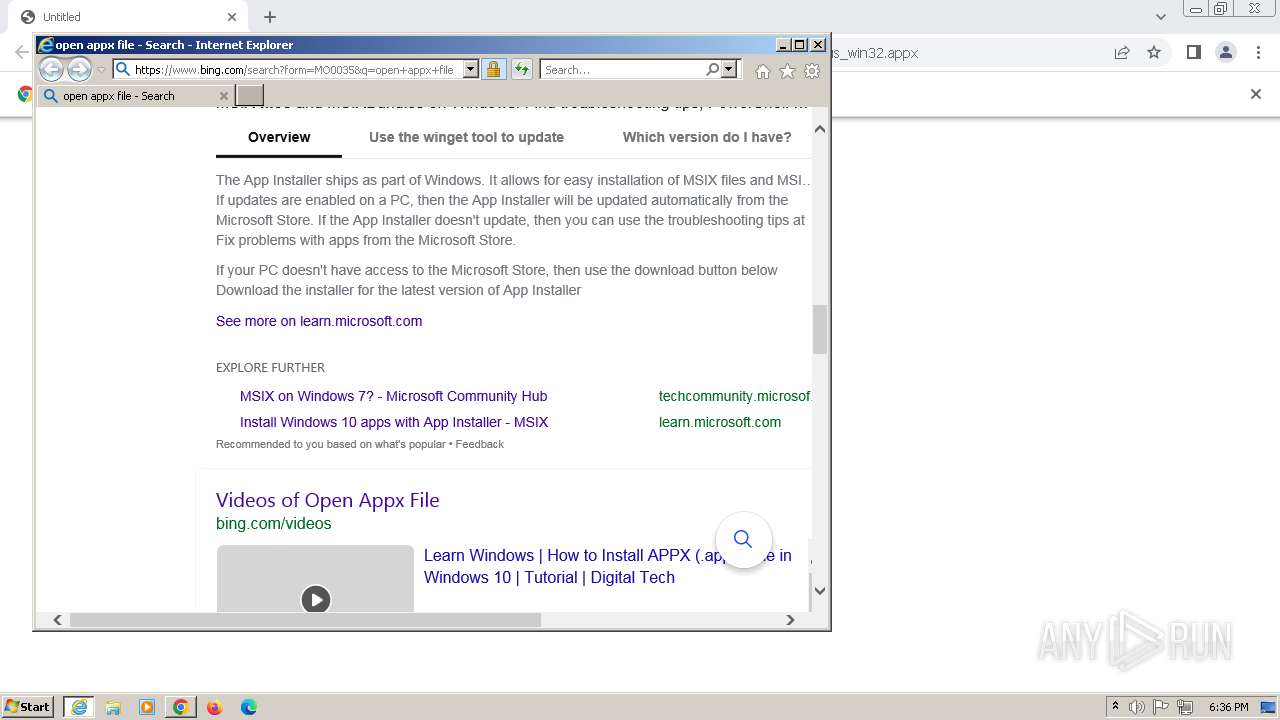The width and height of the screenshot is (1280, 720).
Task: Click horizontal scrollbar left arrow
Action: (x=58, y=620)
